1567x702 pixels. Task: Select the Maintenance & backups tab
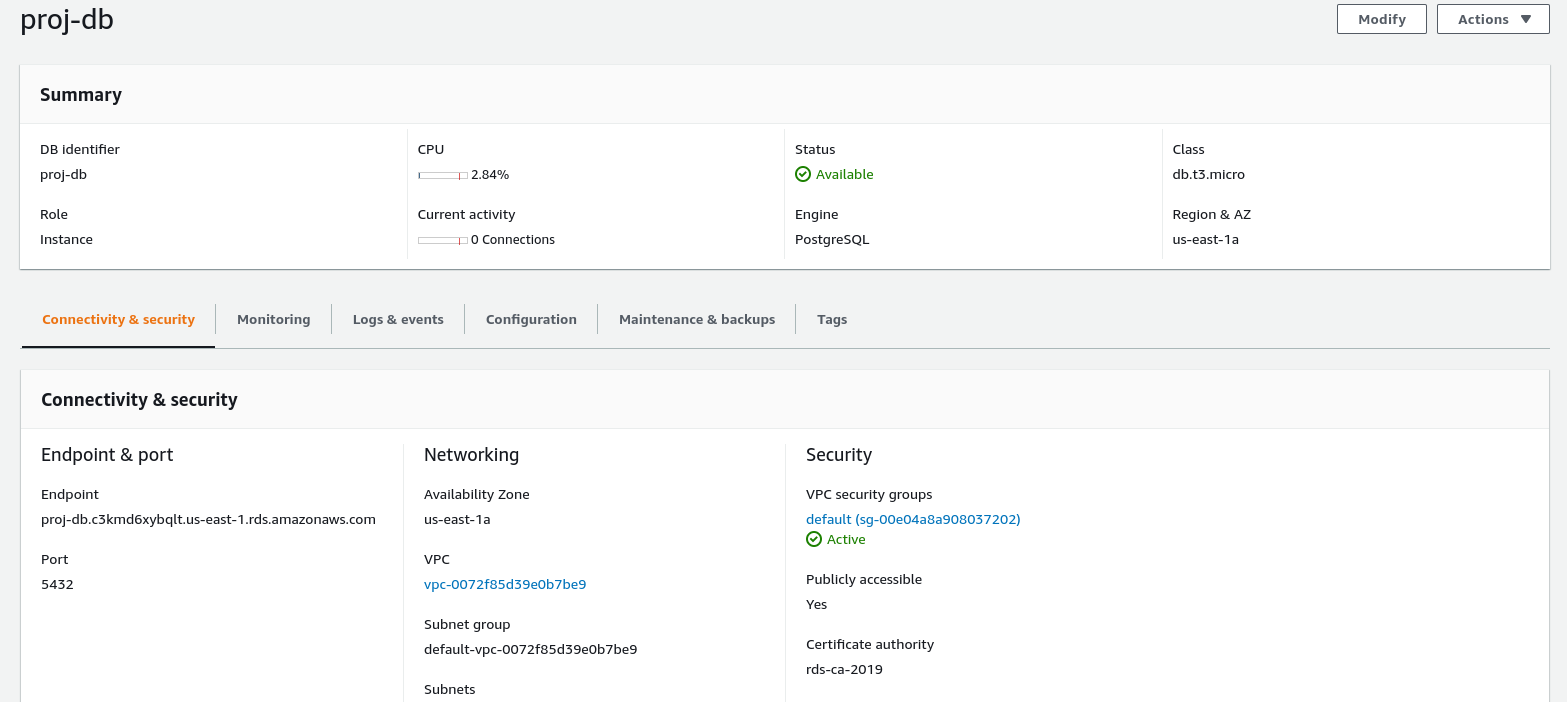coord(697,319)
